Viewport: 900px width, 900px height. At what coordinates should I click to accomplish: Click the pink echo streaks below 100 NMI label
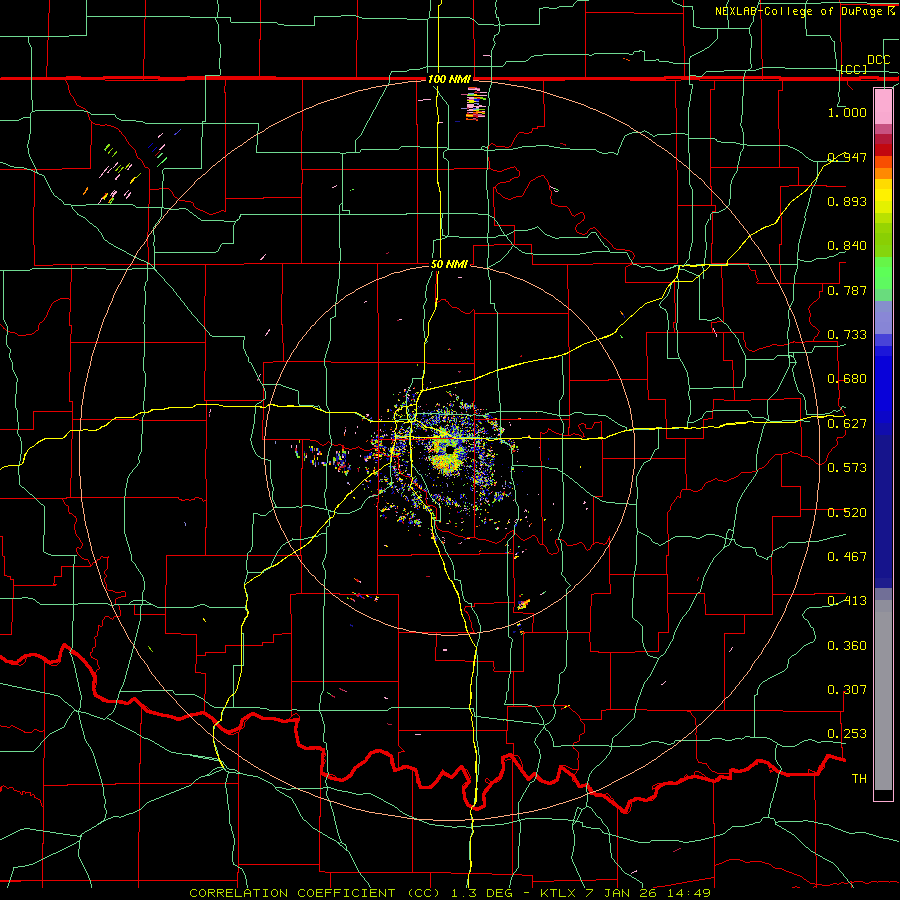click(x=476, y=105)
